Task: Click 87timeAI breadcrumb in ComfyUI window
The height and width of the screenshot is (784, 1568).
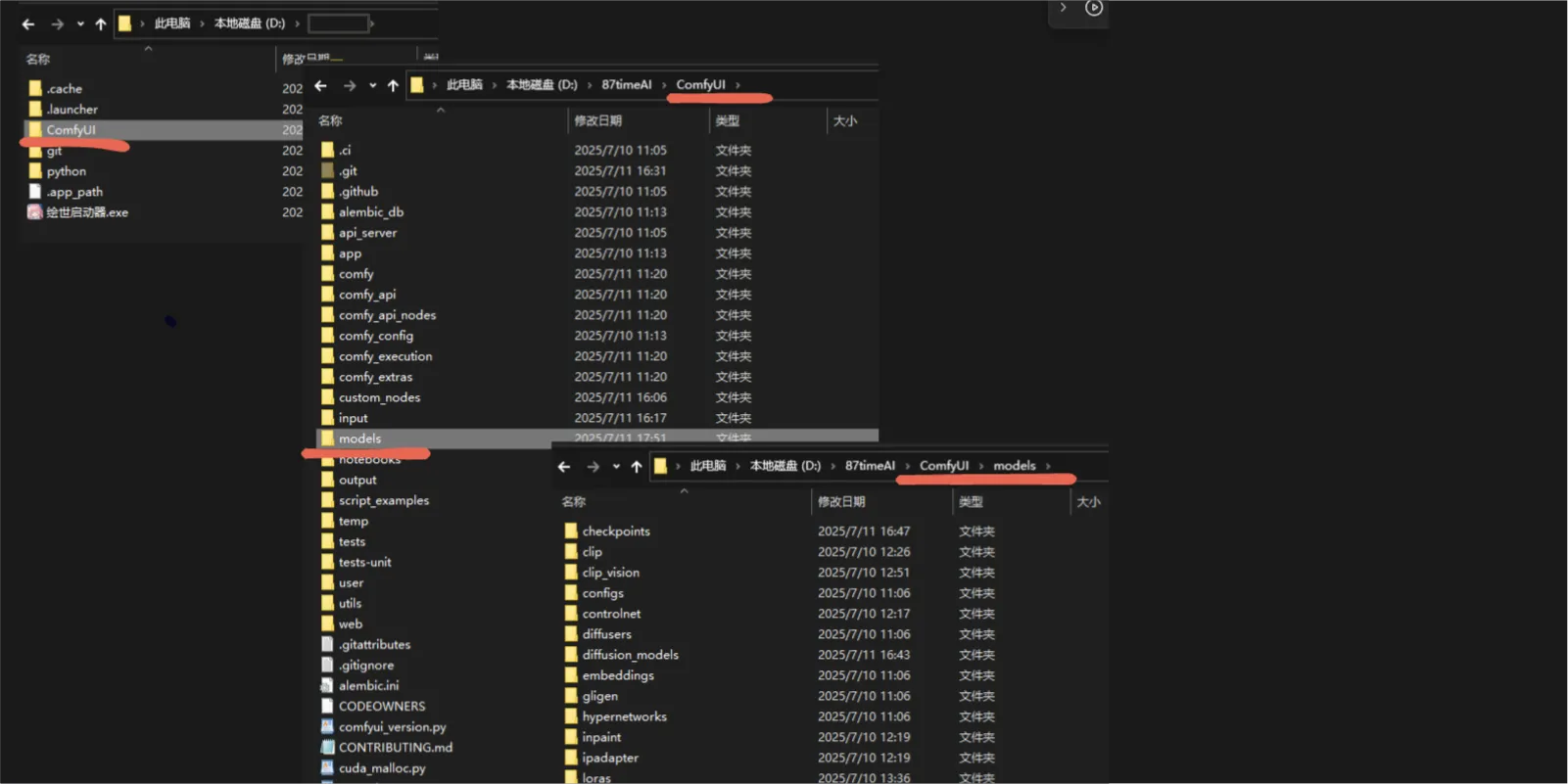Action: tap(626, 85)
